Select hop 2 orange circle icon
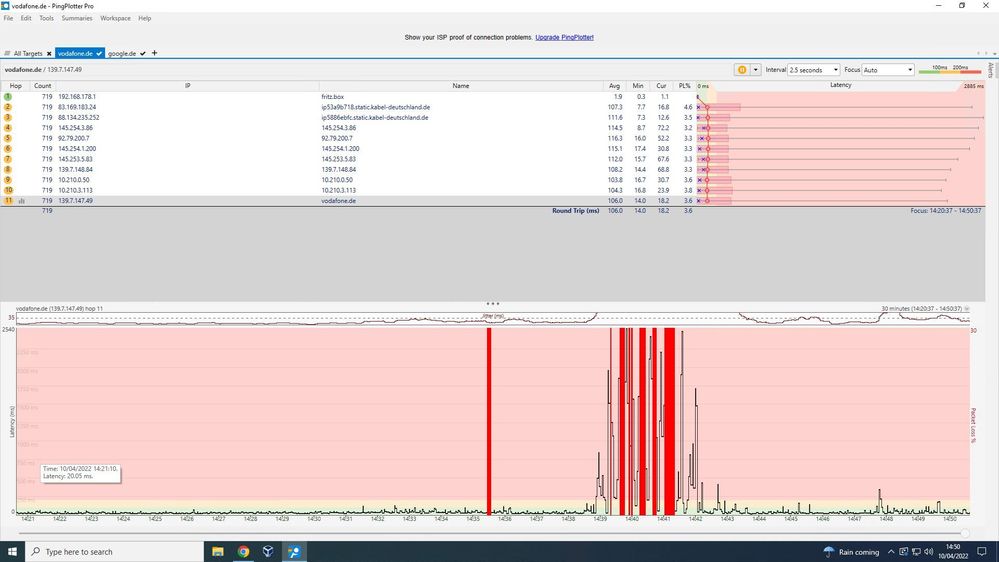Image resolution: width=999 pixels, height=562 pixels. click(x=8, y=107)
